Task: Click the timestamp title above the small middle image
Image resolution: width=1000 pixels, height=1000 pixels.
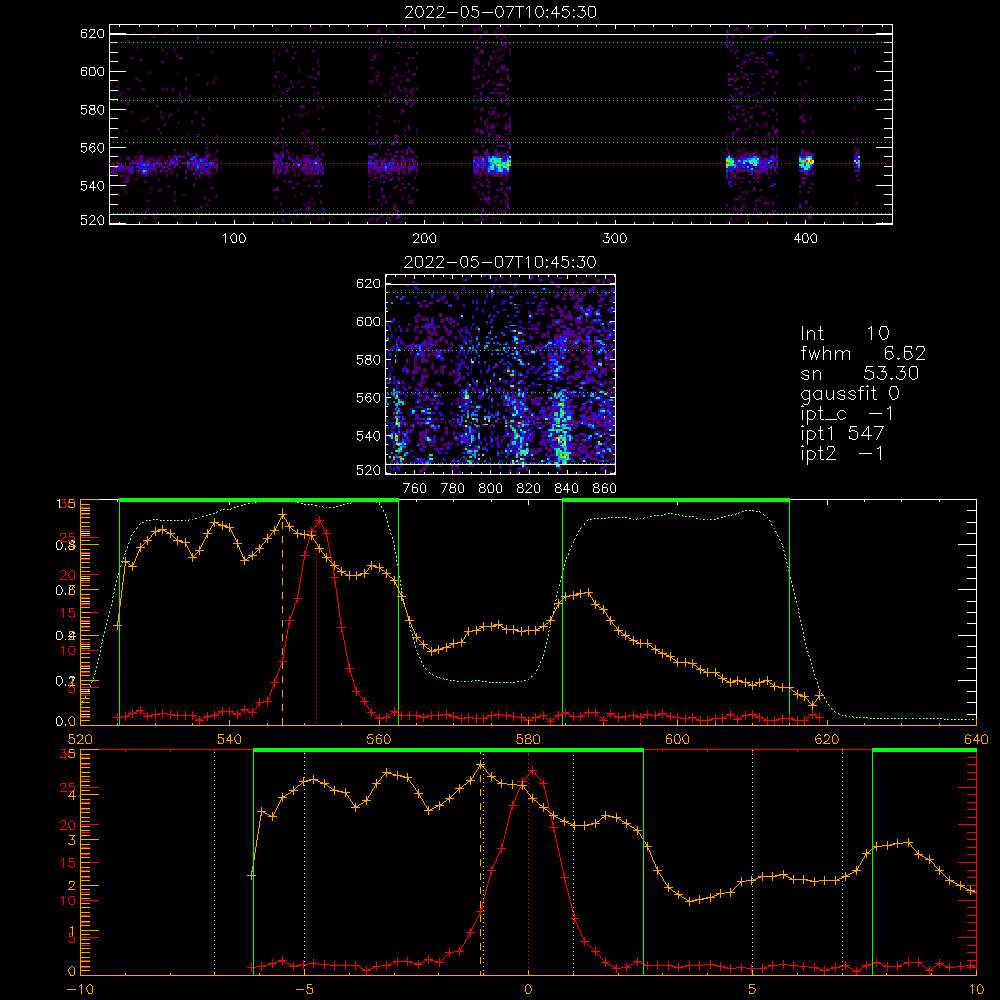Action: [501, 262]
